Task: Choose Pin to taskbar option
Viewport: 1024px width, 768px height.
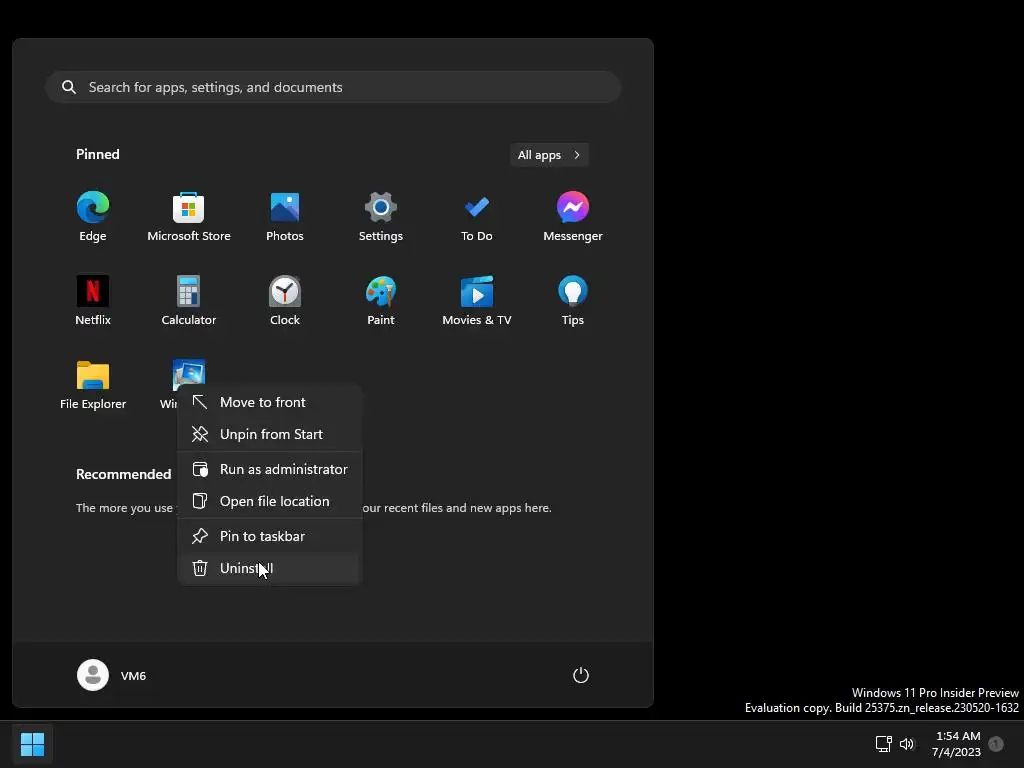Action: coord(269,536)
